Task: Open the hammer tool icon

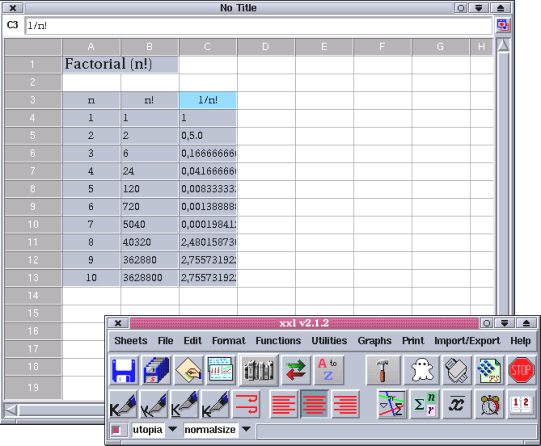Action: (x=383, y=370)
